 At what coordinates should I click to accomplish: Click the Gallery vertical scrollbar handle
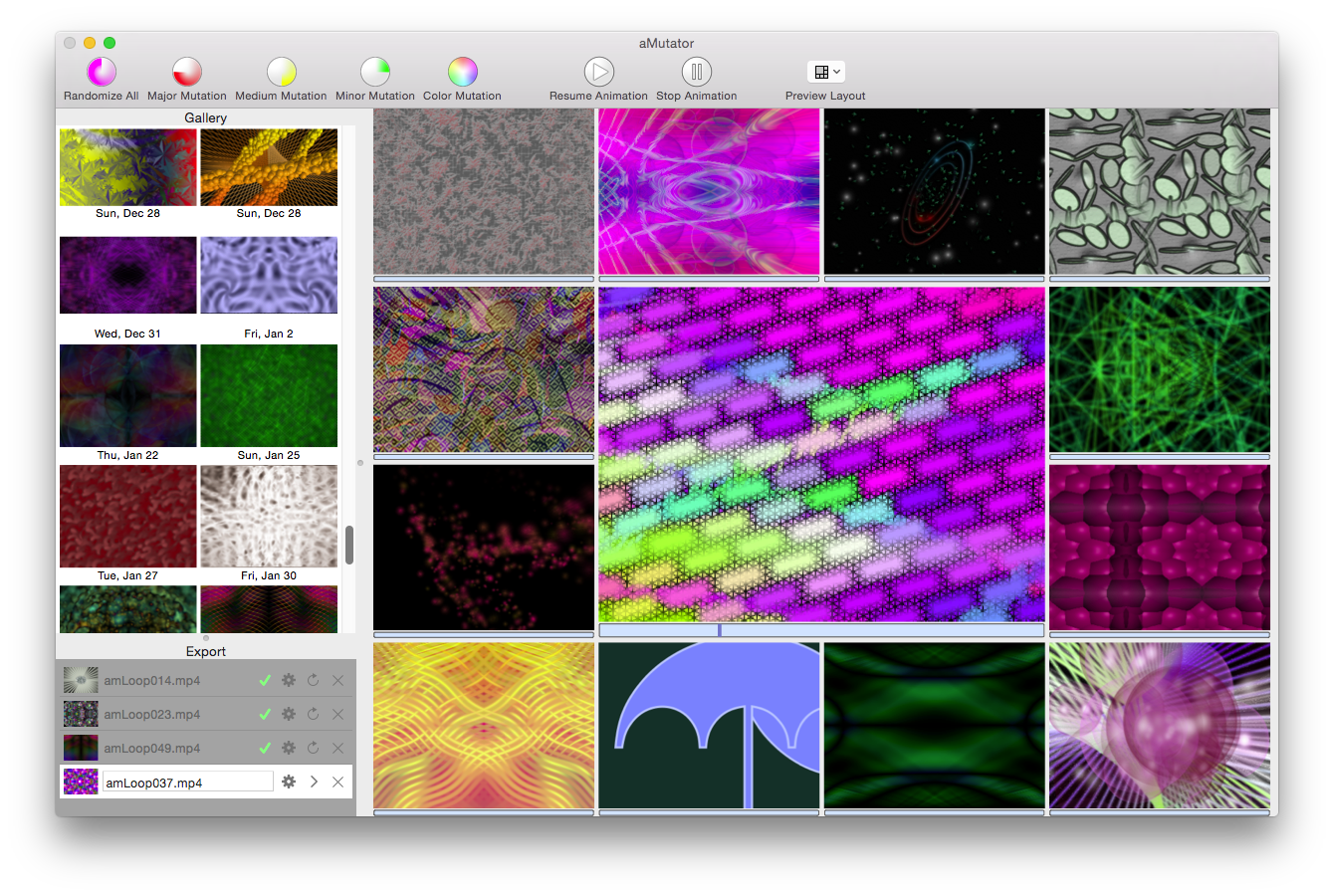coord(349,545)
